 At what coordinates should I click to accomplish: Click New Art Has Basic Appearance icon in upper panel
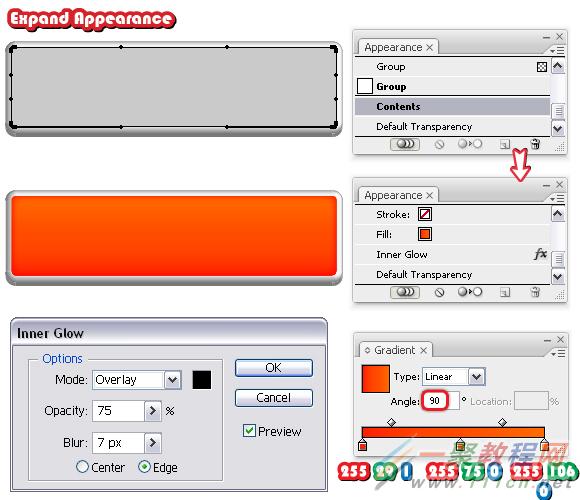[405, 144]
